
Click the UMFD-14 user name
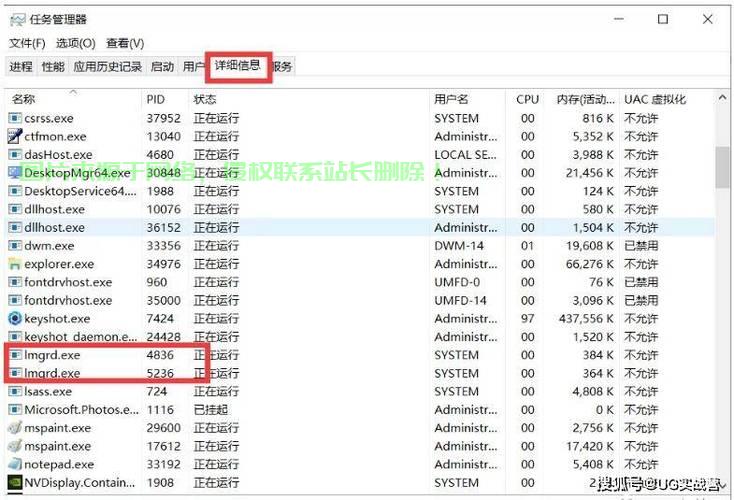pos(460,301)
